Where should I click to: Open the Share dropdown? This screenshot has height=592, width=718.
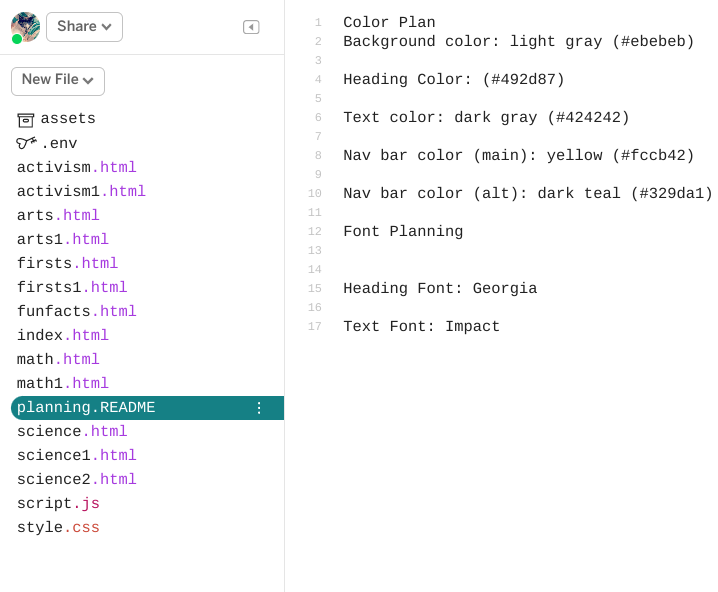[84, 27]
